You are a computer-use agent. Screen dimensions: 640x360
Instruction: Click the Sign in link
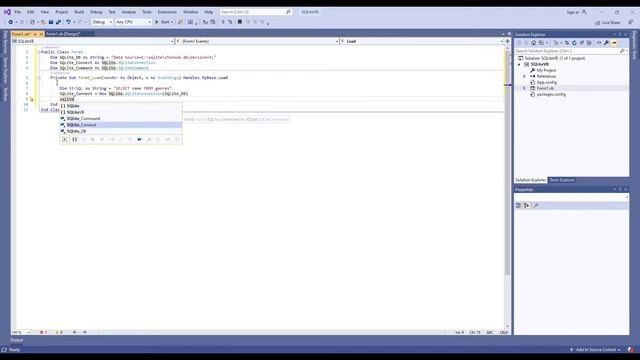572,12
